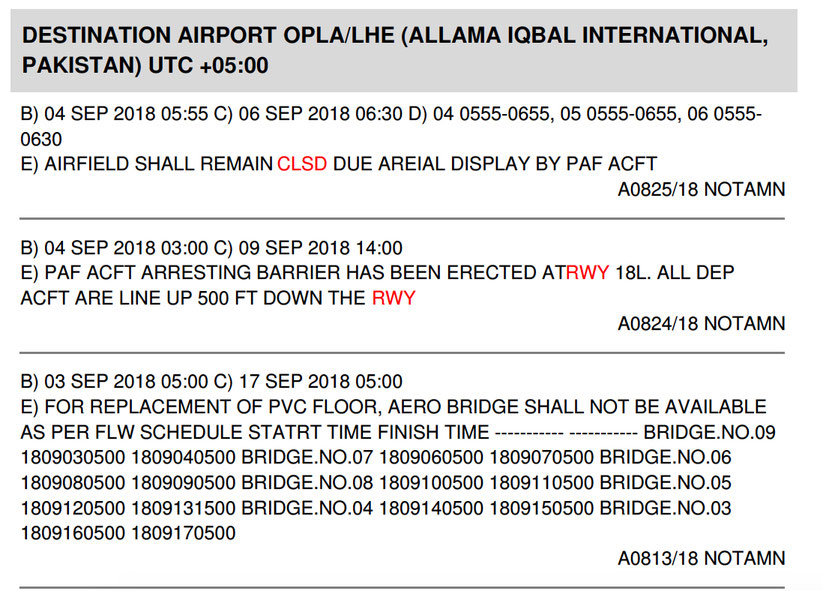Click BRIDGE.NO.03 schedule entry
The height and width of the screenshot is (591, 823).
[x=666, y=508]
